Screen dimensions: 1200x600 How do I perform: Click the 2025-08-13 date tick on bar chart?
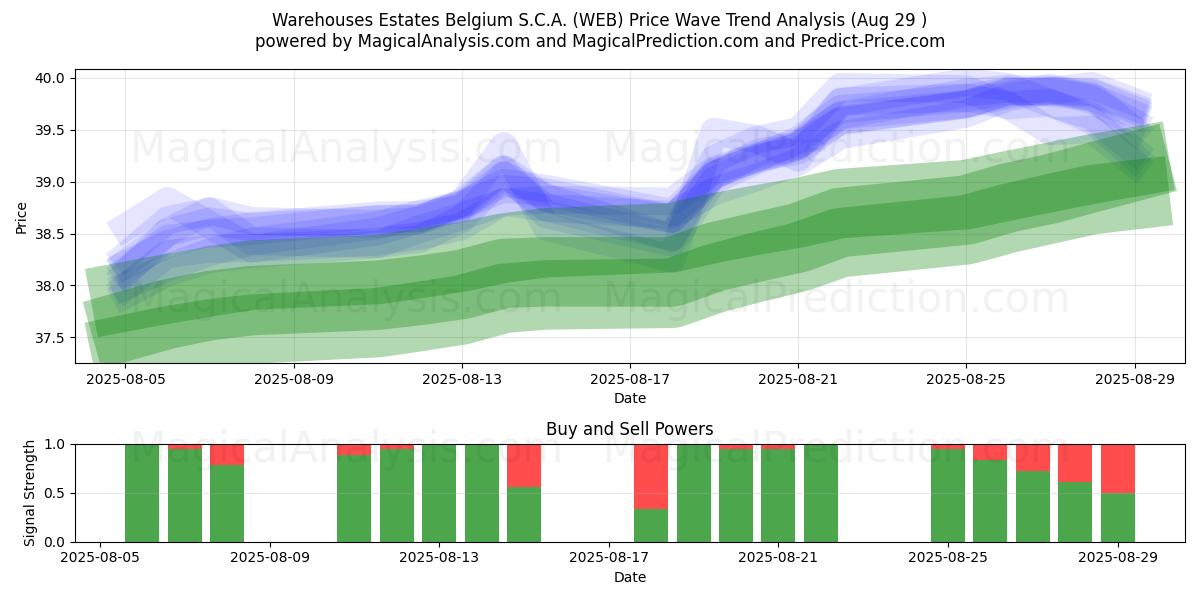click(439, 558)
